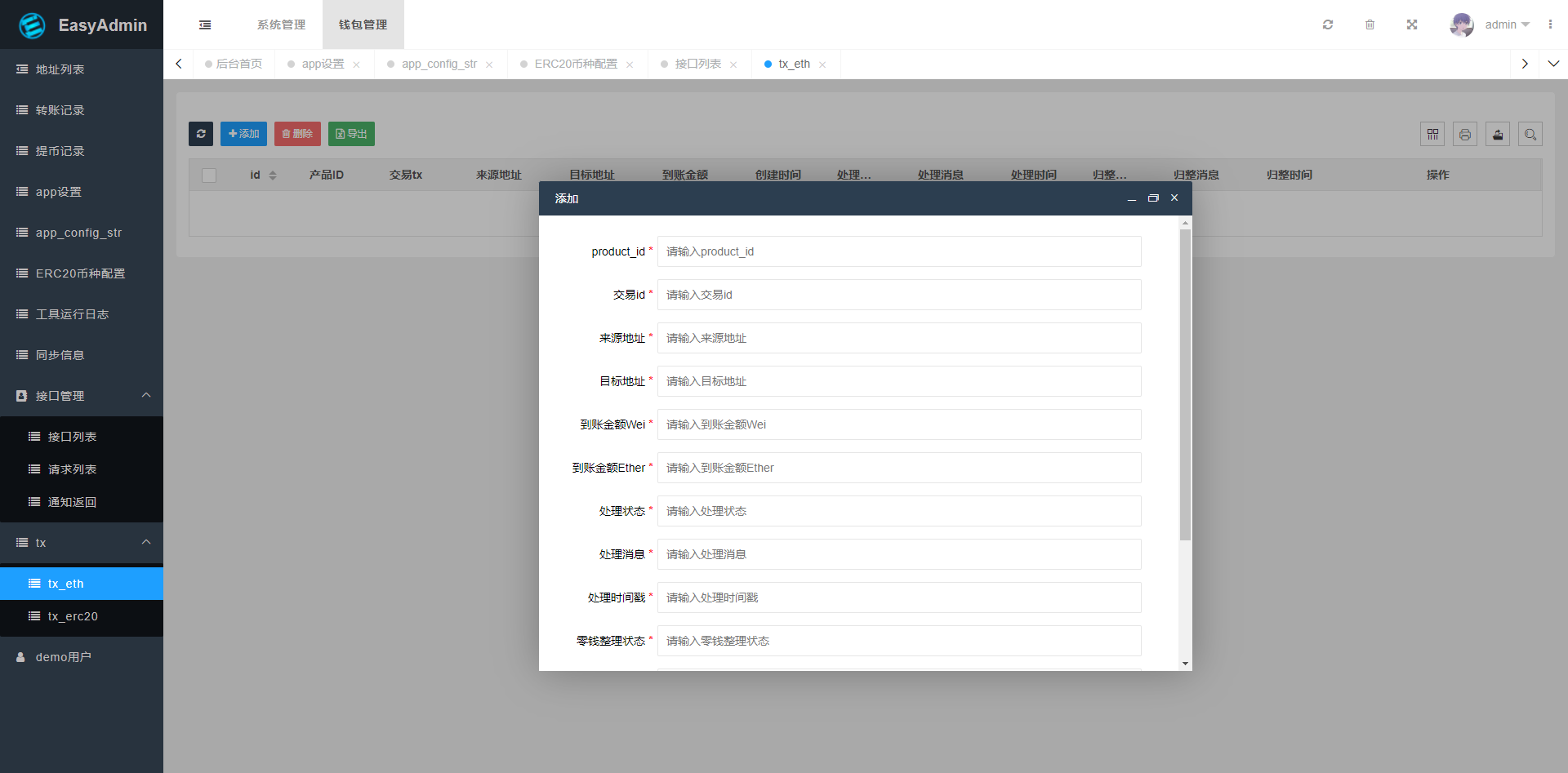Focus the 来源地址 input field

point(899,338)
